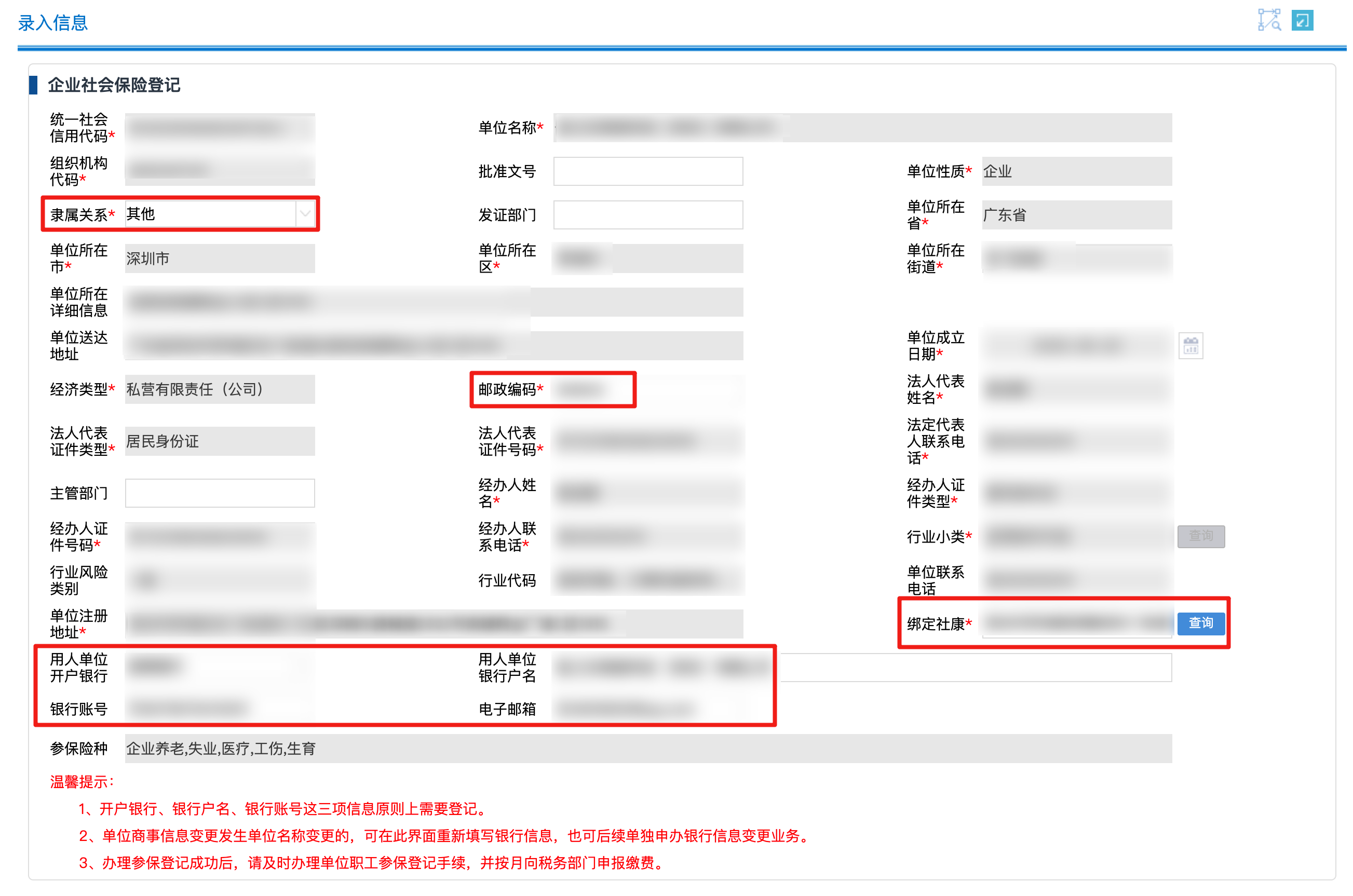
Task: Click the 行业代码 field
Action: (648, 580)
